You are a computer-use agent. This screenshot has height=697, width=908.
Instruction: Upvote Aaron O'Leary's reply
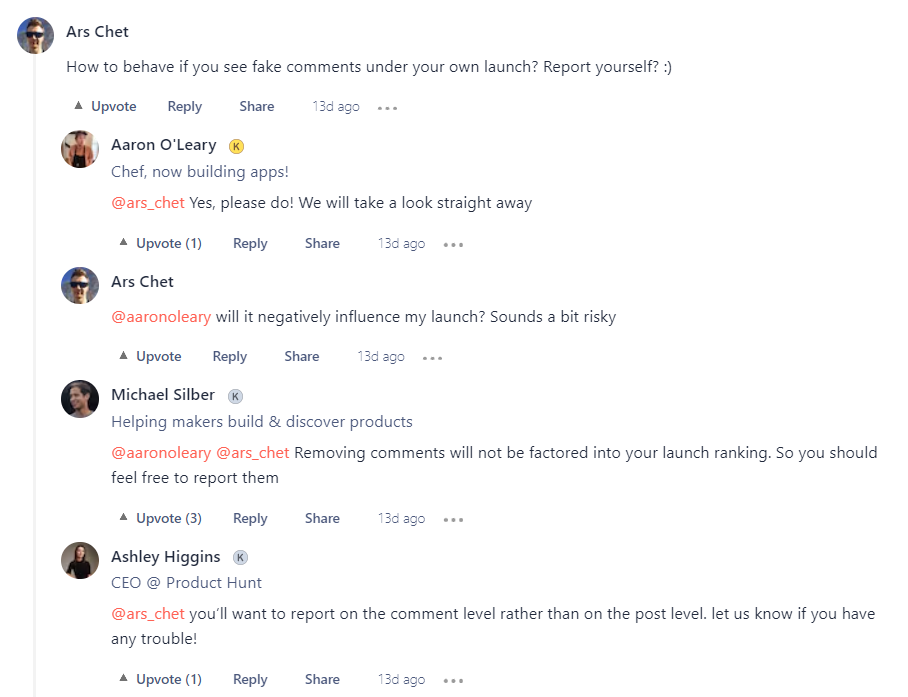coord(160,243)
